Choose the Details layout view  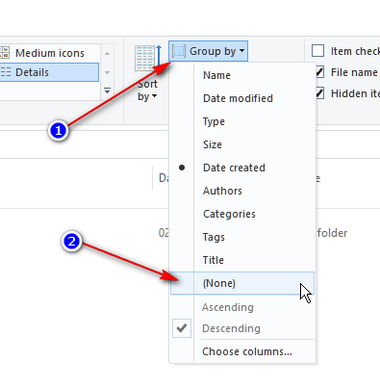[x=49, y=72]
